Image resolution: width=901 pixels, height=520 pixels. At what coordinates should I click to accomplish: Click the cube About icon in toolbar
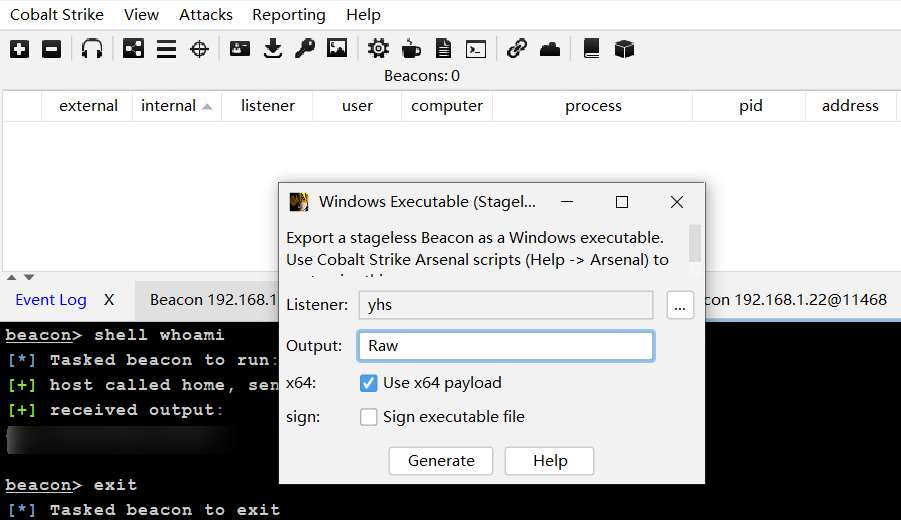(624, 49)
